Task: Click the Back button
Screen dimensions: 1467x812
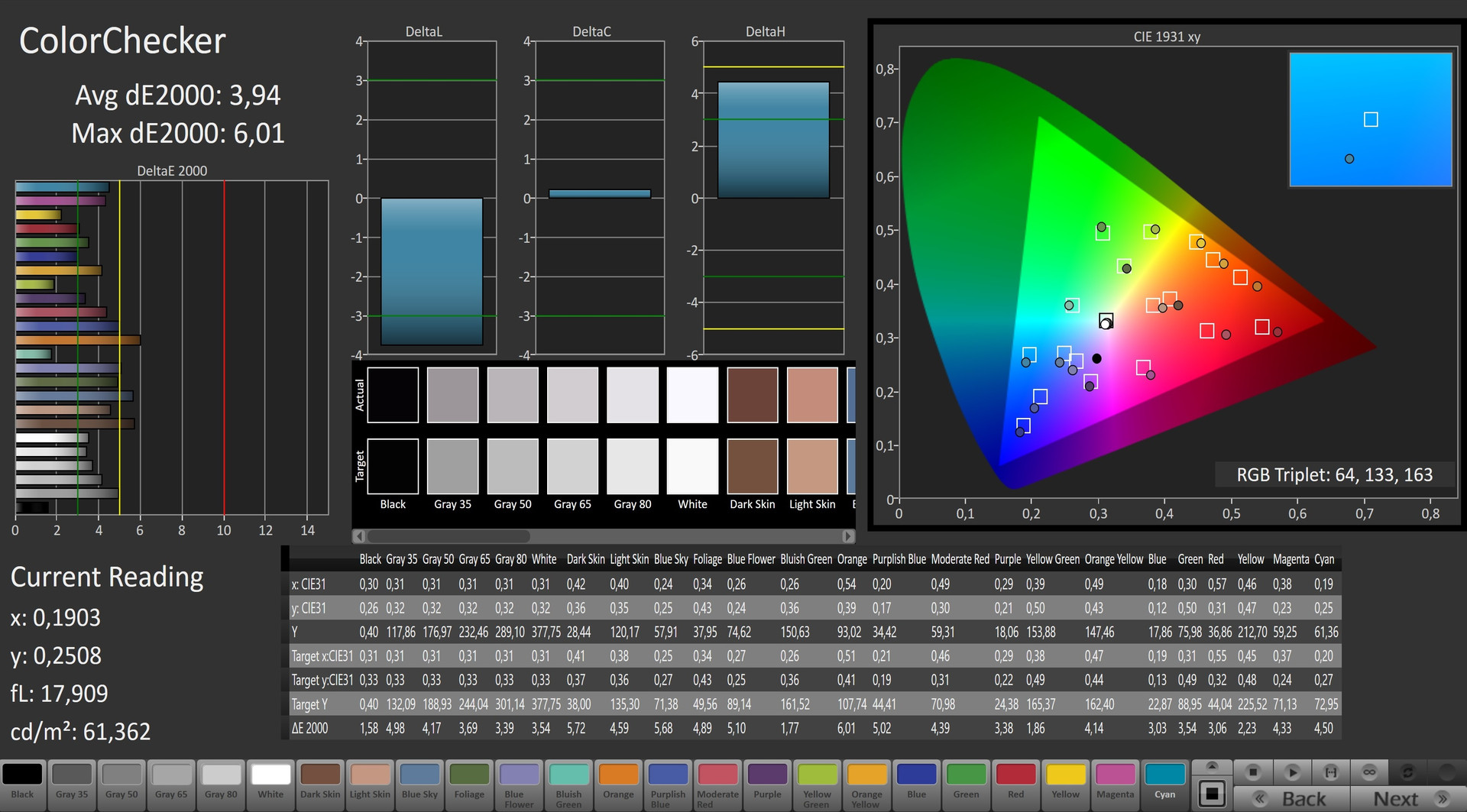Action: [1293, 799]
